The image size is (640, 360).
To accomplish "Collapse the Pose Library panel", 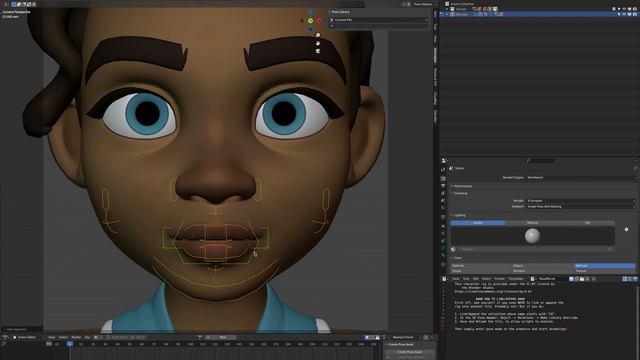I will (x=340, y=12).
